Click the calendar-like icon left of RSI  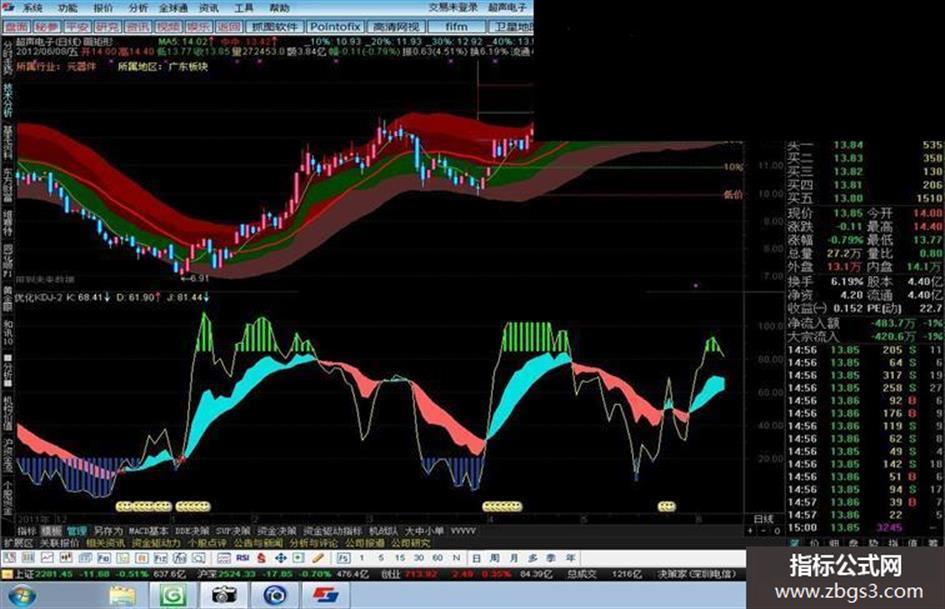224,558
